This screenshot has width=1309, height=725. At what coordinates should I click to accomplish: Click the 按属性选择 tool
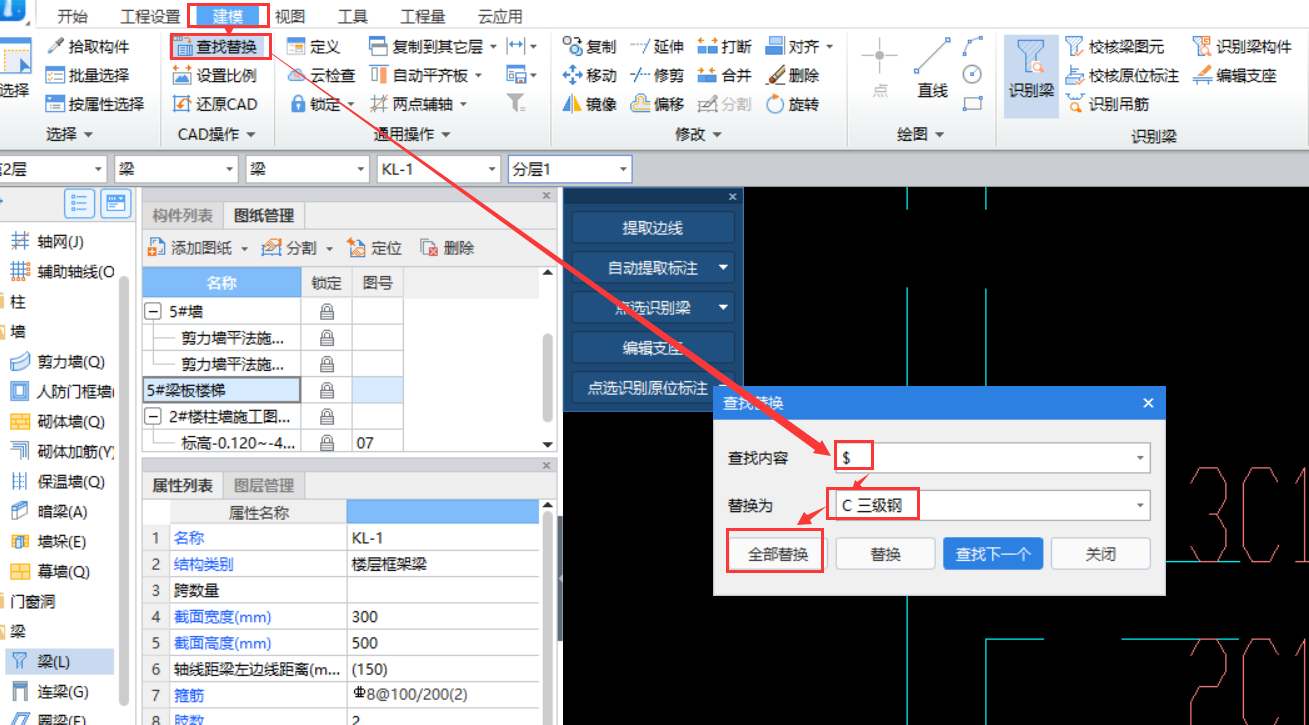(95, 104)
